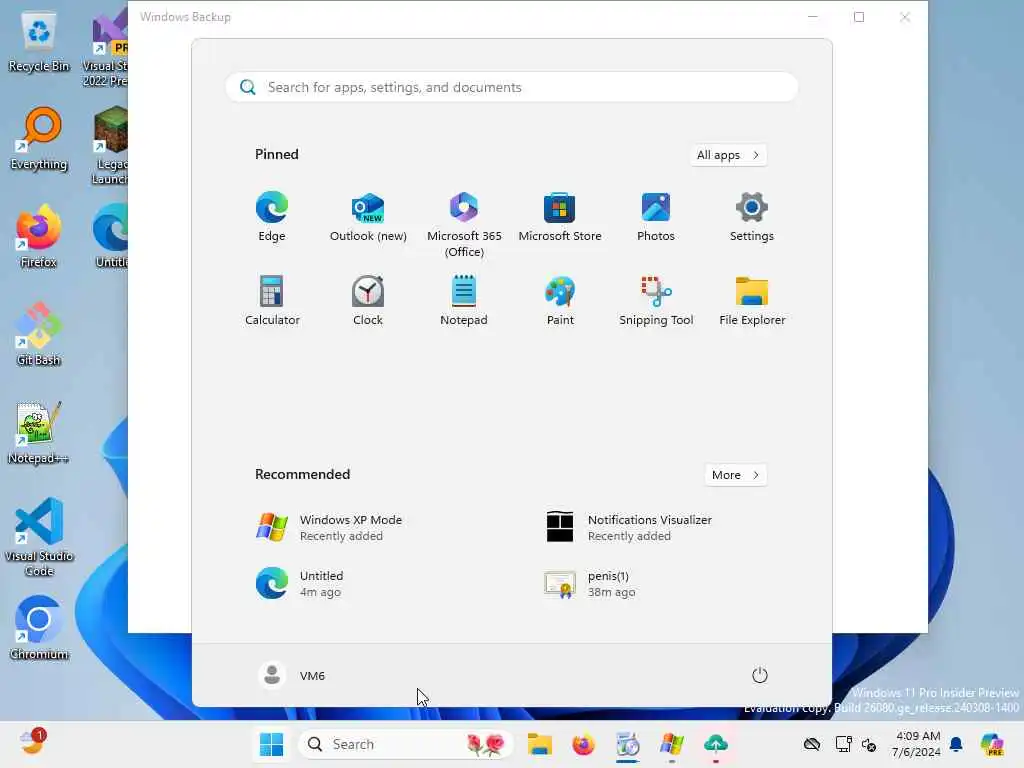Open Firefox from the taskbar
Image resolution: width=1024 pixels, height=768 pixels.
pos(583,744)
